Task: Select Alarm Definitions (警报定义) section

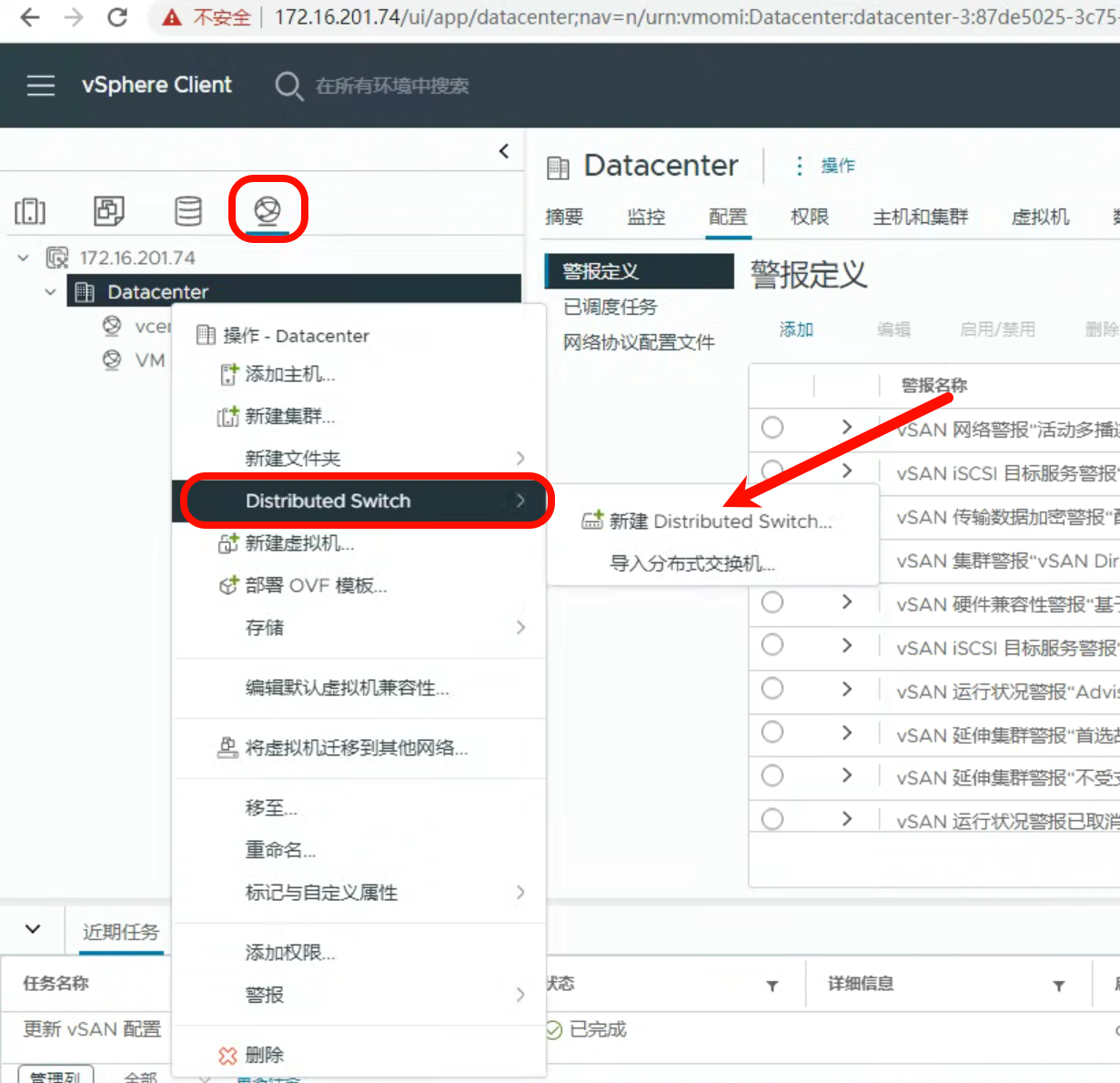Action: point(640,271)
